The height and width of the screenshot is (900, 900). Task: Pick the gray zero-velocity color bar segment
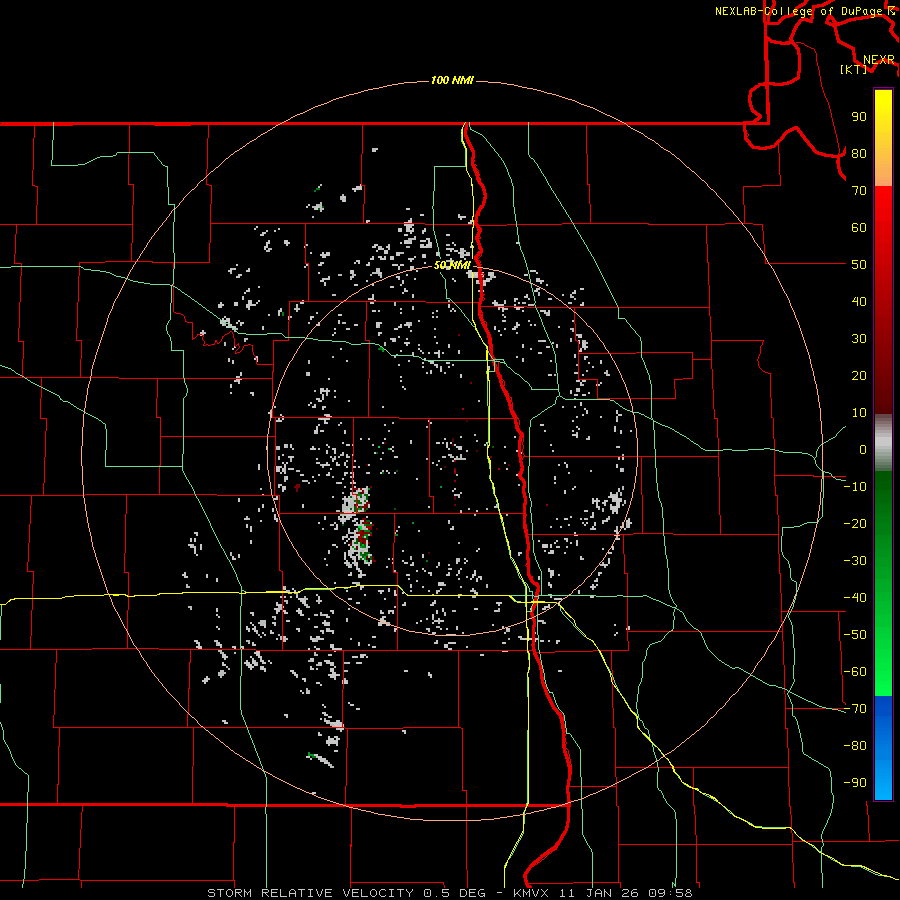(883, 443)
